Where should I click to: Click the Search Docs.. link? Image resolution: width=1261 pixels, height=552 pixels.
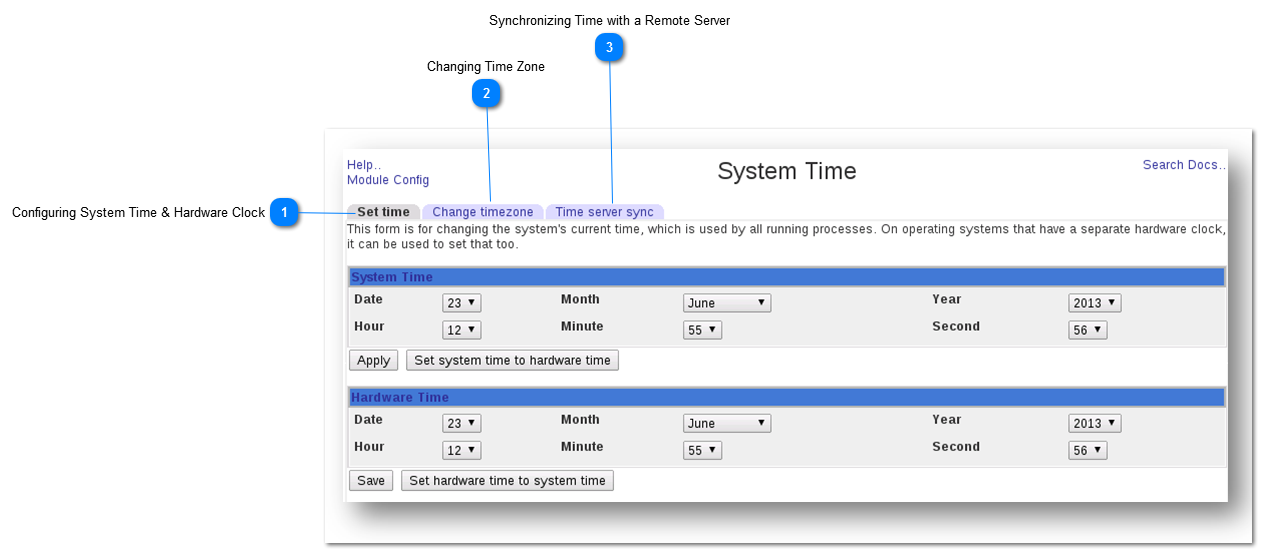coord(1185,165)
